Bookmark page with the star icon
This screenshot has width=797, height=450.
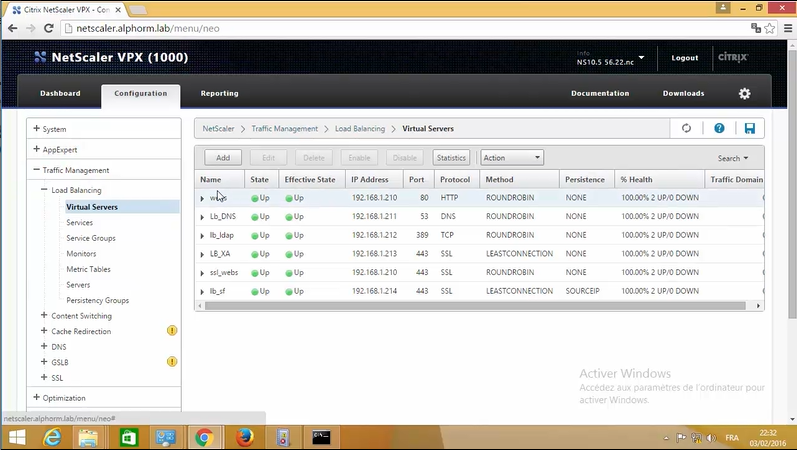pos(770,28)
